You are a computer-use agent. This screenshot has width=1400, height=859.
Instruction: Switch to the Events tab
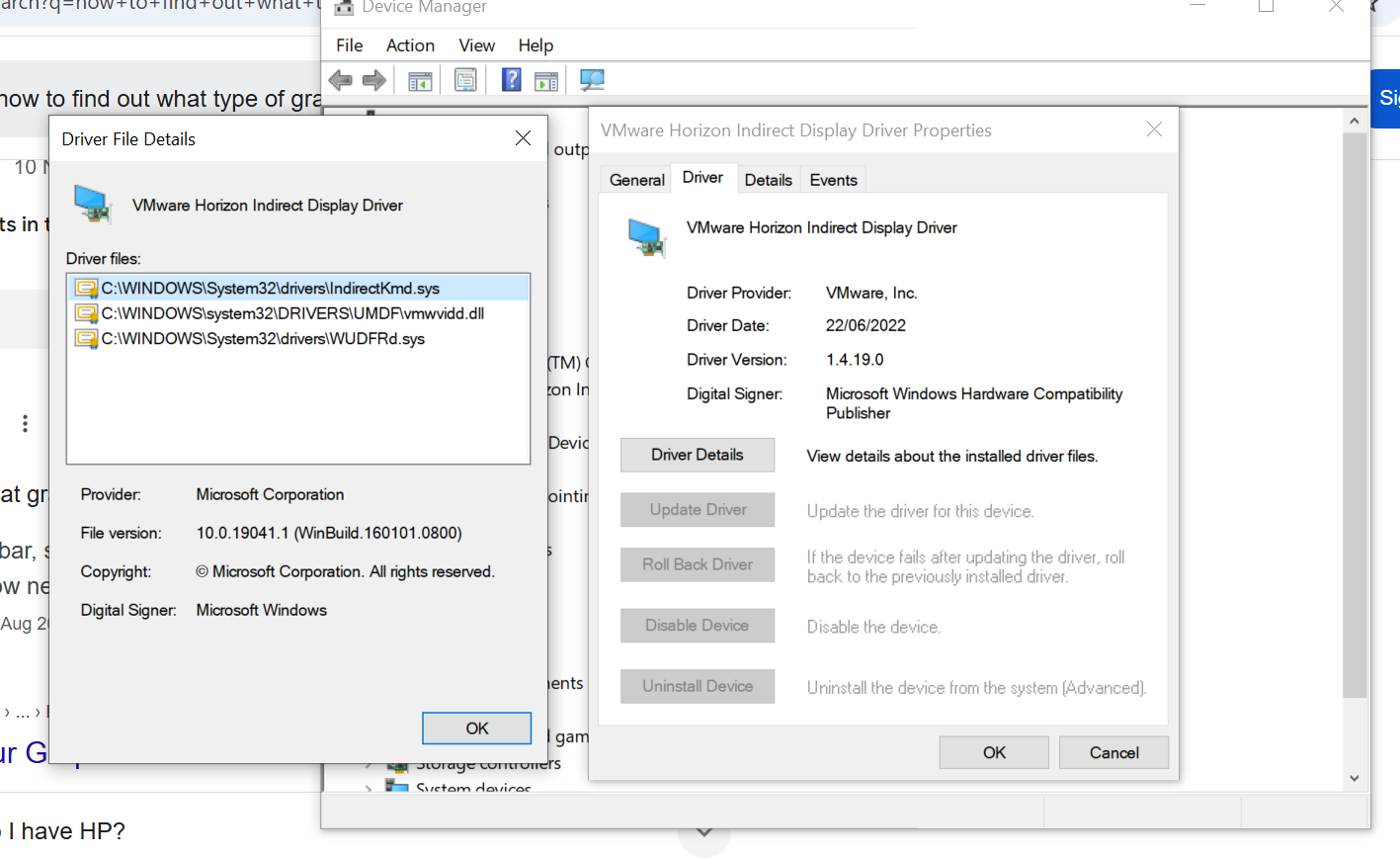[x=834, y=180]
